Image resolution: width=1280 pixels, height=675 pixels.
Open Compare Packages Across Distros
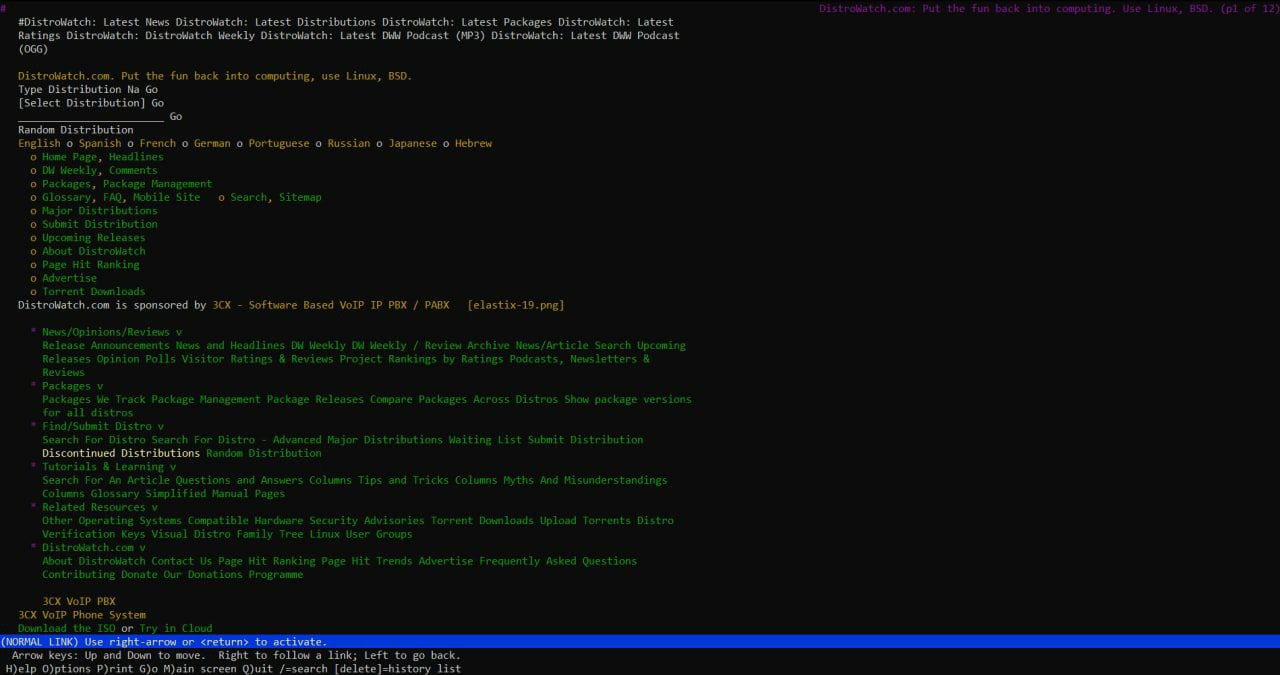click(x=464, y=400)
